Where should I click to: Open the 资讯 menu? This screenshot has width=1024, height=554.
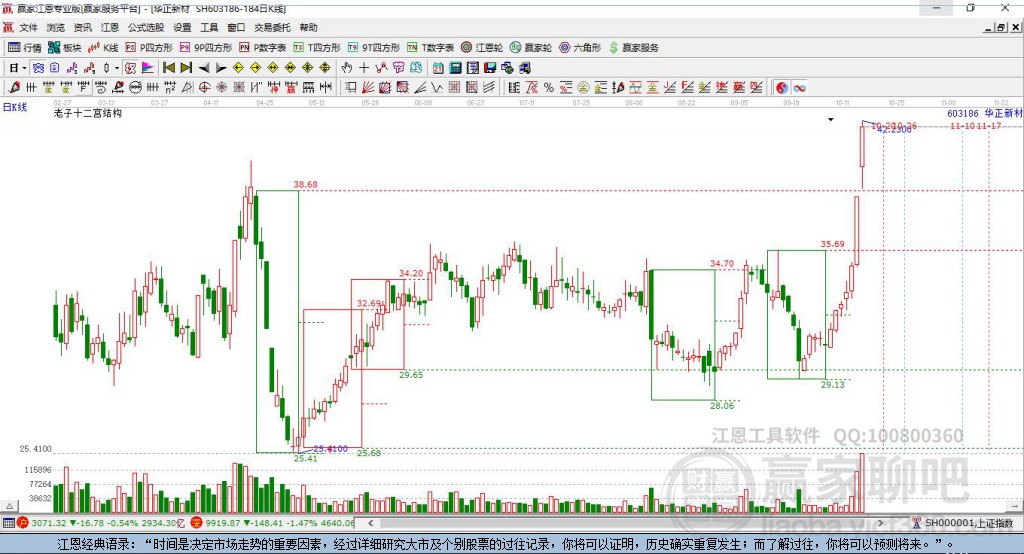[x=82, y=27]
